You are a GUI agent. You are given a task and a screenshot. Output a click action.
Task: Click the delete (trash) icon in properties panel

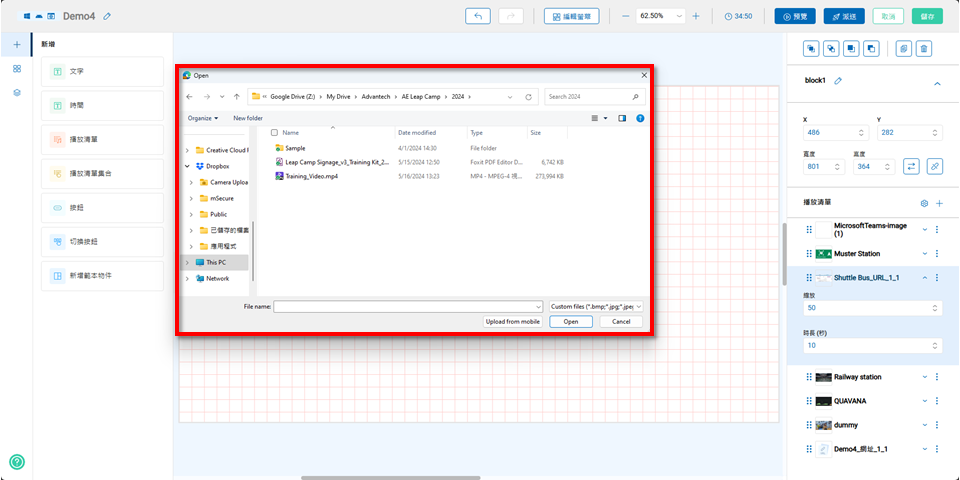click(924, 48)
